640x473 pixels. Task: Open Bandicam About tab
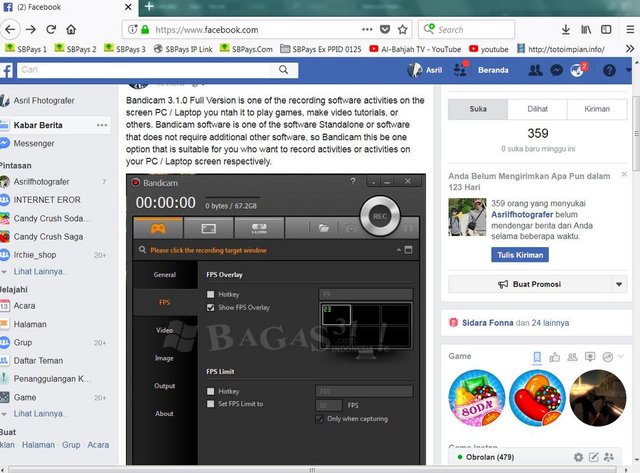point(165,413)
